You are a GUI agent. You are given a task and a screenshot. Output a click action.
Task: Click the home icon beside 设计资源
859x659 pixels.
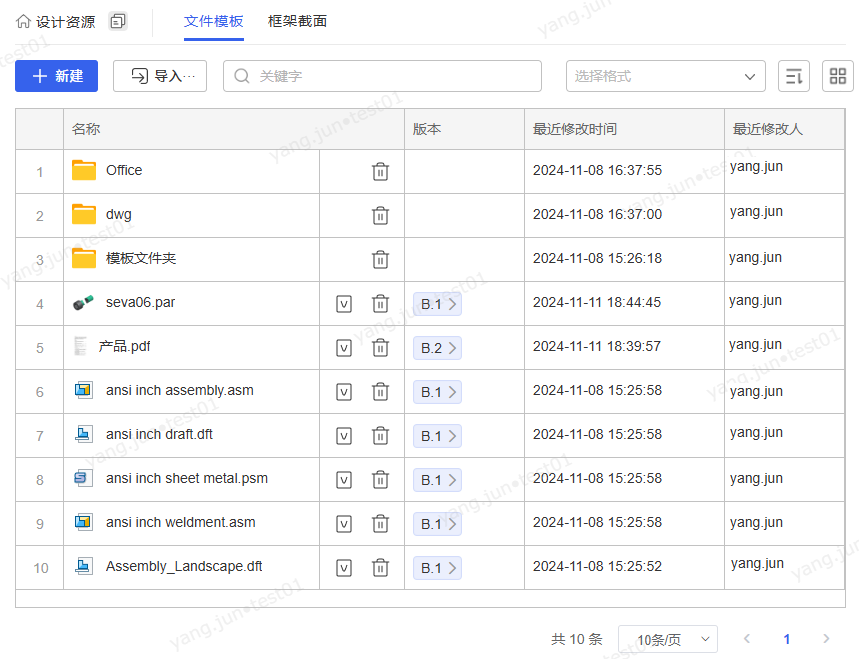[x=23, y=21]
